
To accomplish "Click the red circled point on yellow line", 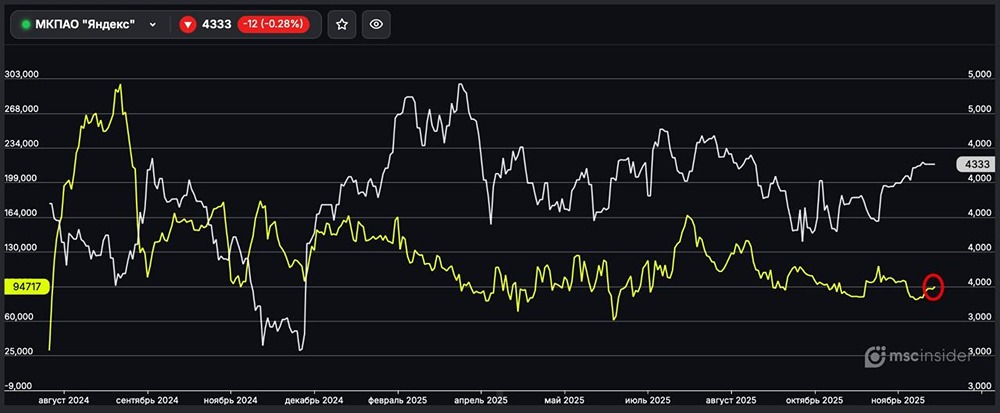I will pyautogui.click(x=934, y=286).
